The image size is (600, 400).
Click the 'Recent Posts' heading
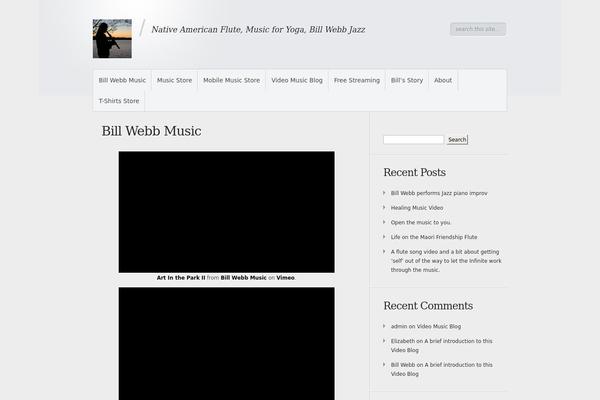[414, 172]
